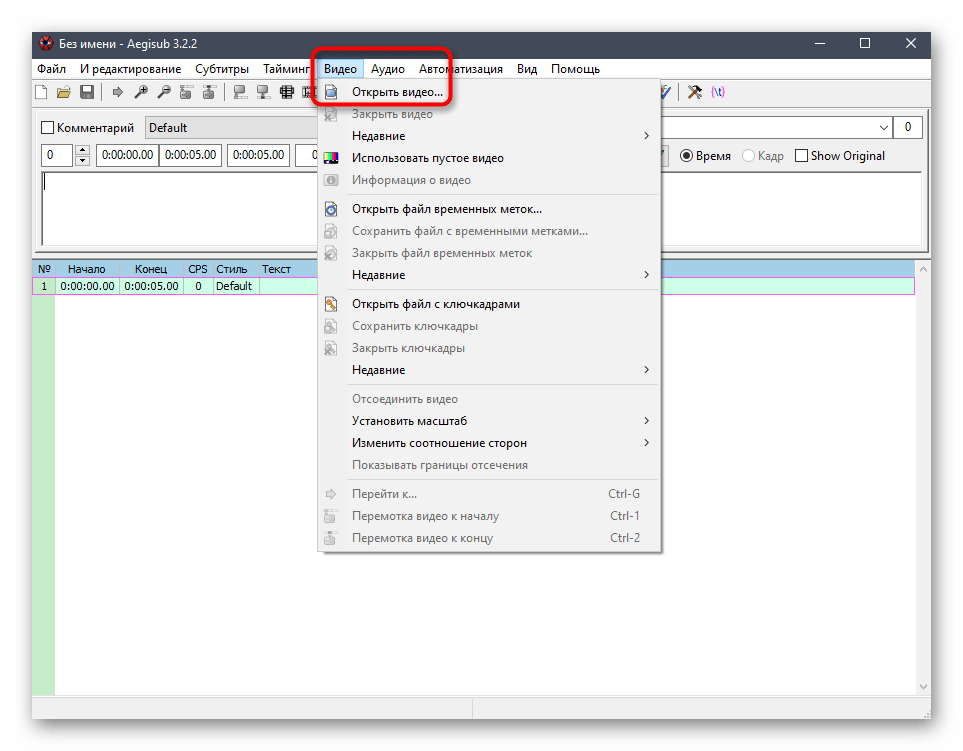Open Options with the hammer icon
This screenshot has width=963, height=751.
(695, 92)
